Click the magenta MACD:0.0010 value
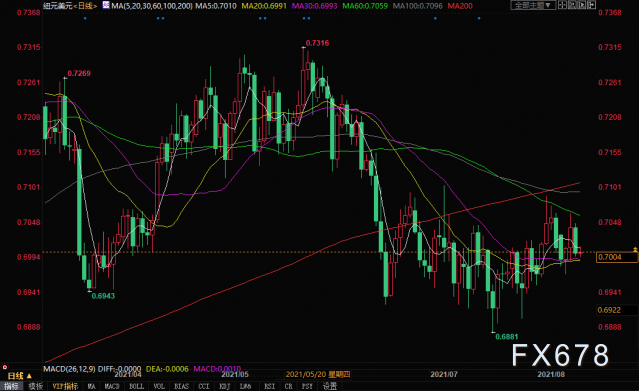This screenshot has width=640, height=391. coord(217,369)
